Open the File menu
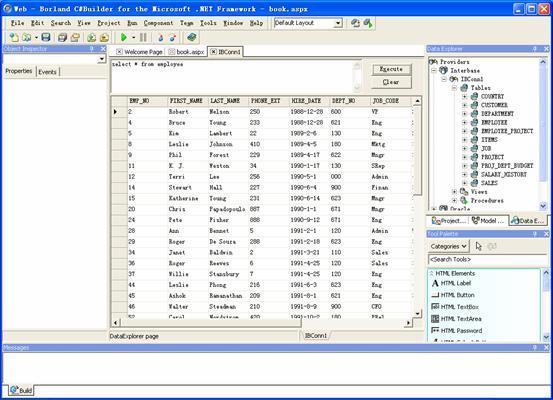Screen dimensions: 553x400 click(17, 23)
